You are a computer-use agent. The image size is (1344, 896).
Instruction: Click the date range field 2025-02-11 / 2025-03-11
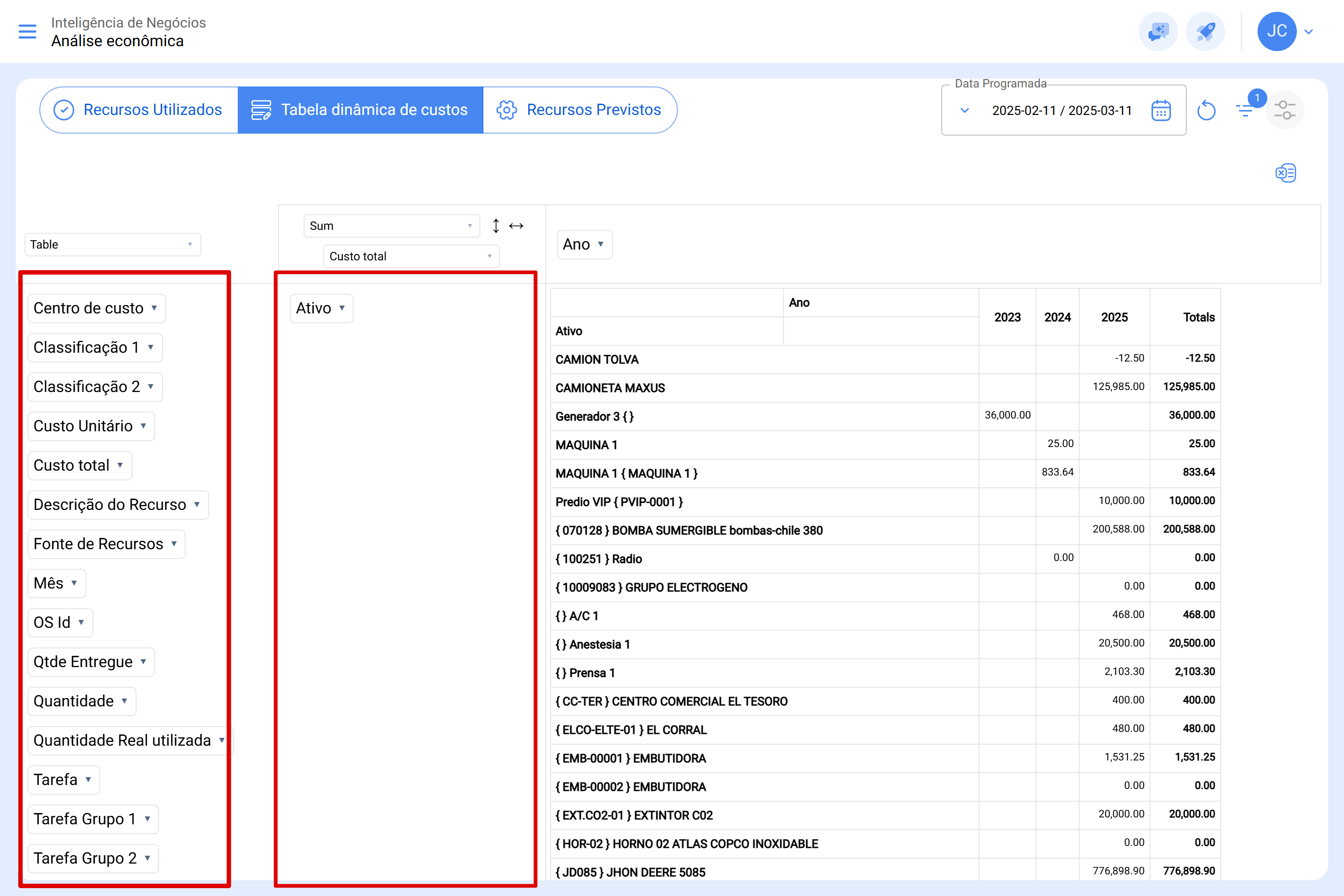(1062, 111)
